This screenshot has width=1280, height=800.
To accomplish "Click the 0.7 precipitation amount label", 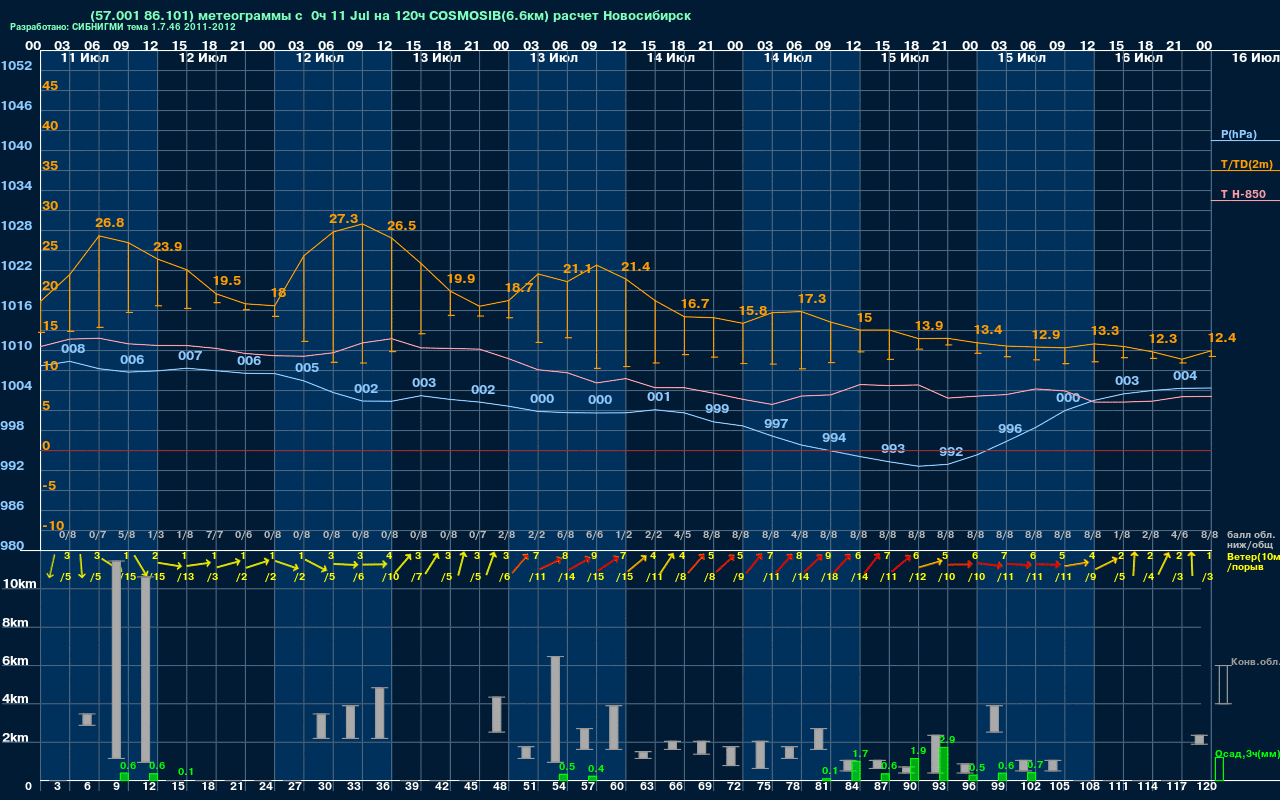I will coord(1035,764).
